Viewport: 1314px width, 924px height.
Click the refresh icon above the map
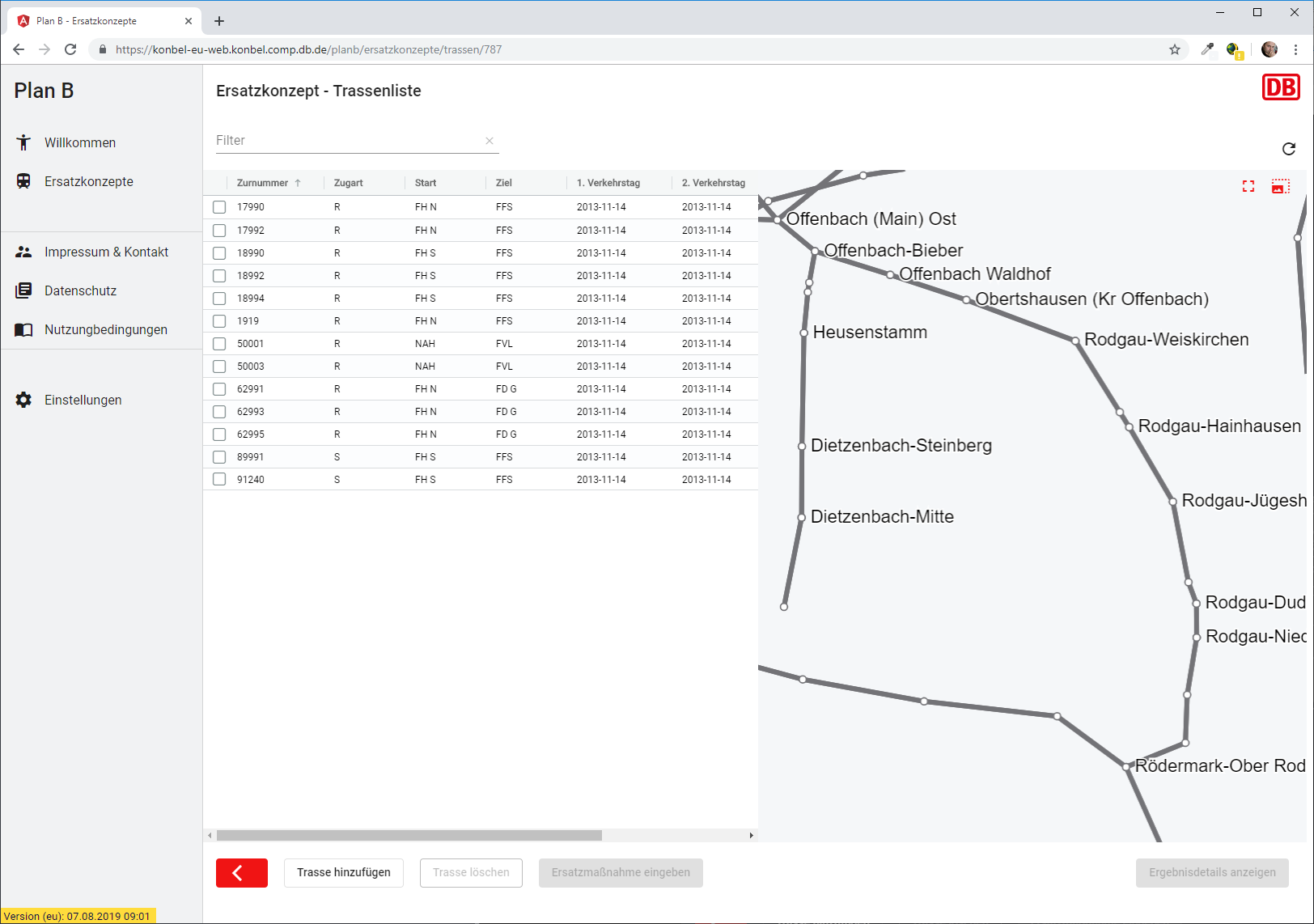tap(1289, 149)
